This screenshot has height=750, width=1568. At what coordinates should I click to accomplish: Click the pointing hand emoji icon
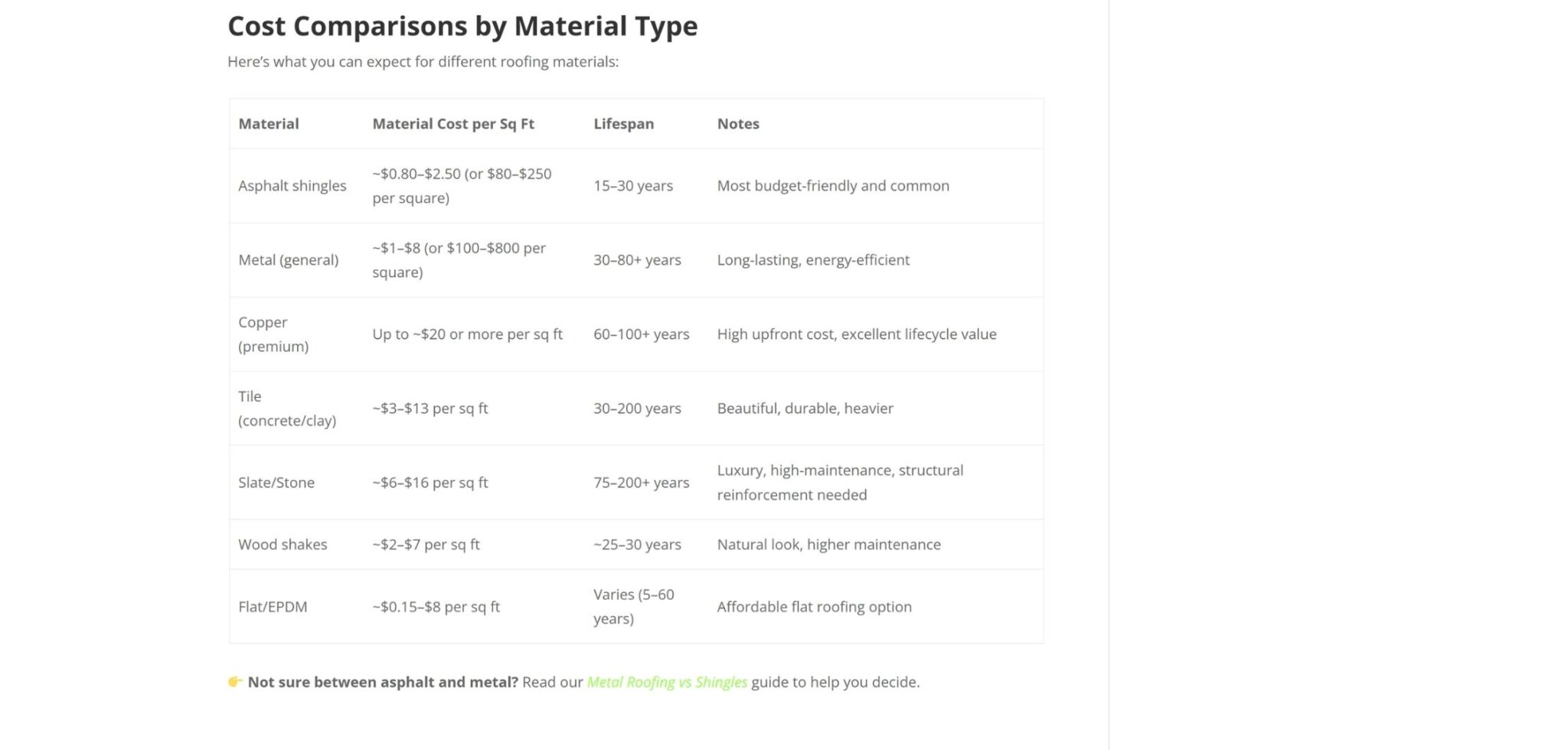coord(235,681)
